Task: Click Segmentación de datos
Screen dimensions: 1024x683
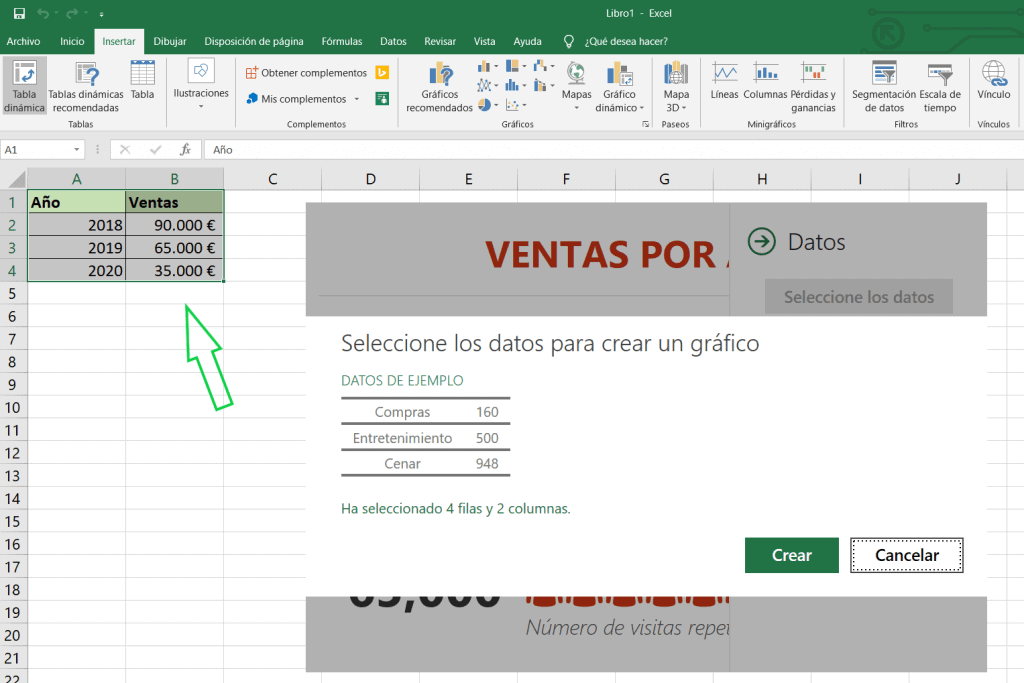Action: coord(884,87)
